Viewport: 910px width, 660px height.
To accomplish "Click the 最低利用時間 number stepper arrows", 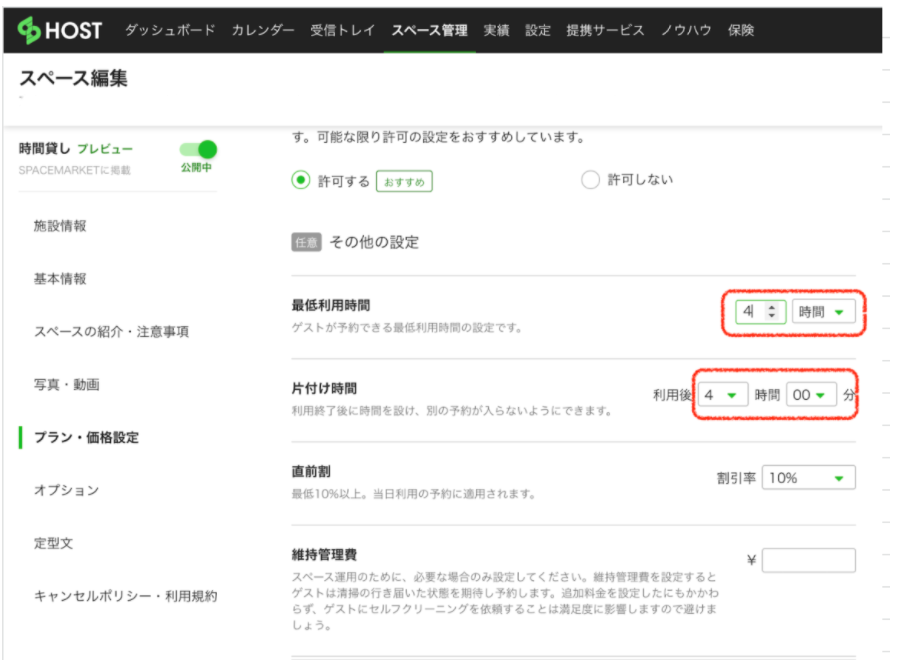I will [x=770, y=312].
